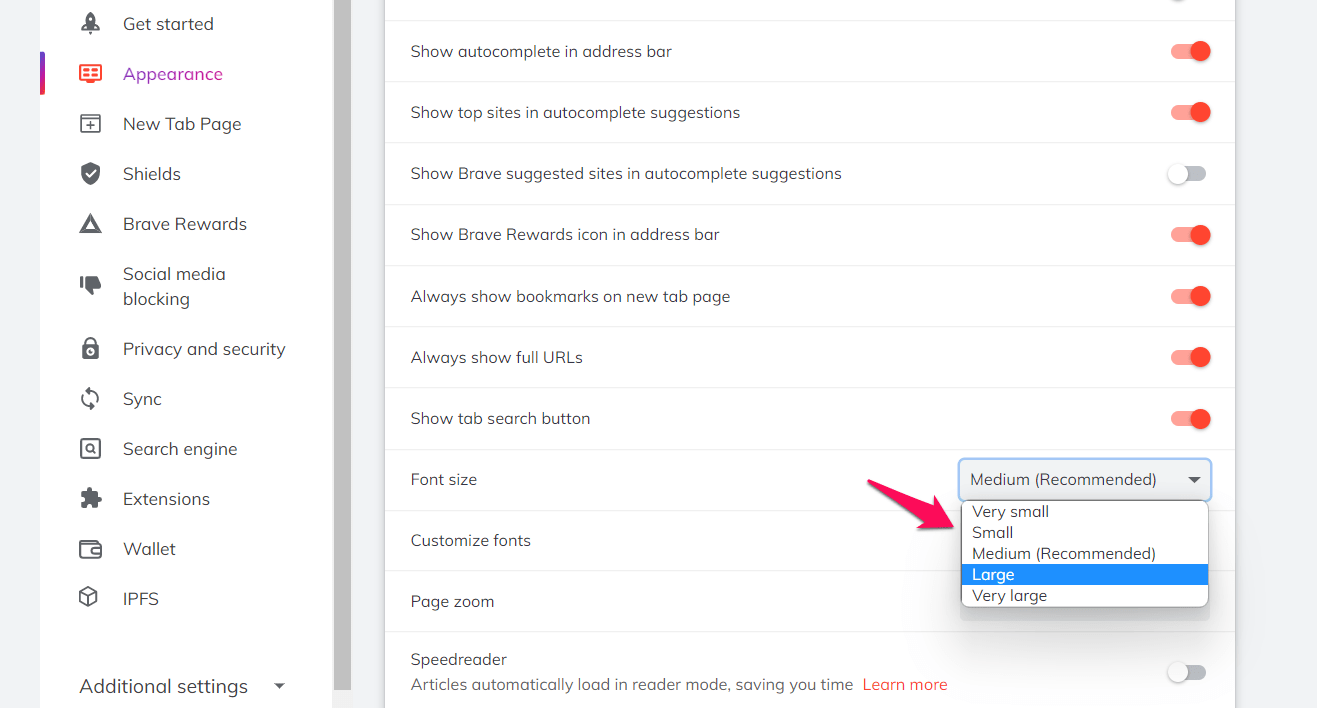This screenshot has width=1317, height=708.
Task: Switch to the New Tab Page section
Action: 182,123
